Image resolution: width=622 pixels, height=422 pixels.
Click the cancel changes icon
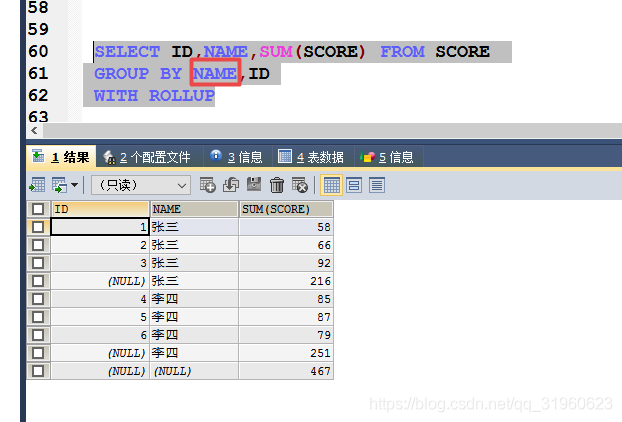pyautogui.click(x=299, y=185)
